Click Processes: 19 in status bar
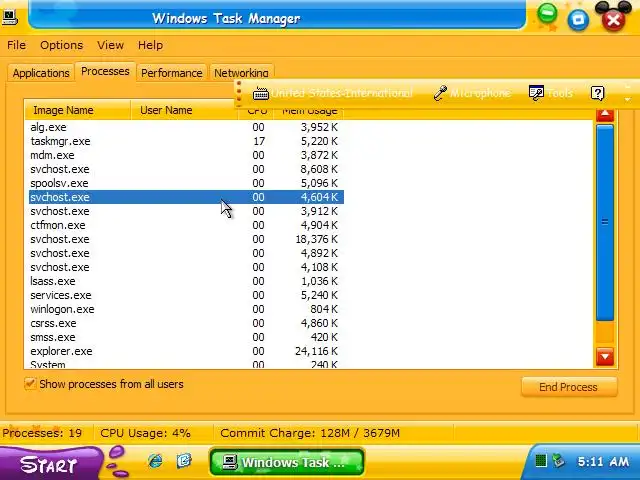Viewport: 640px width, 480px height. 42,433
